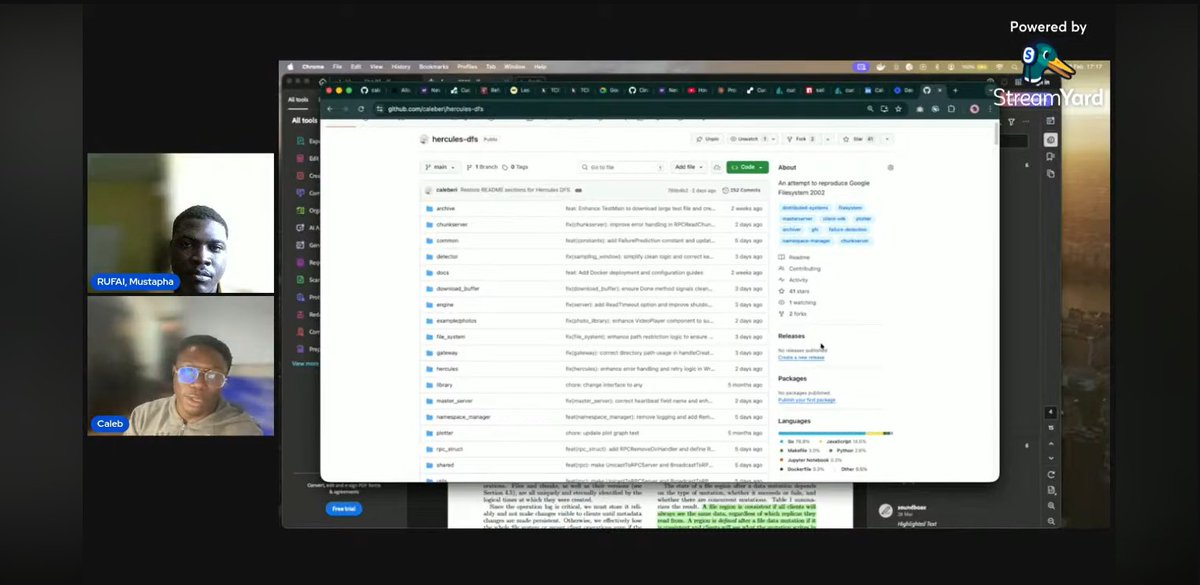Open the History menu
Viewport: 1200px width, 585px height.
[x=401, y=66]
